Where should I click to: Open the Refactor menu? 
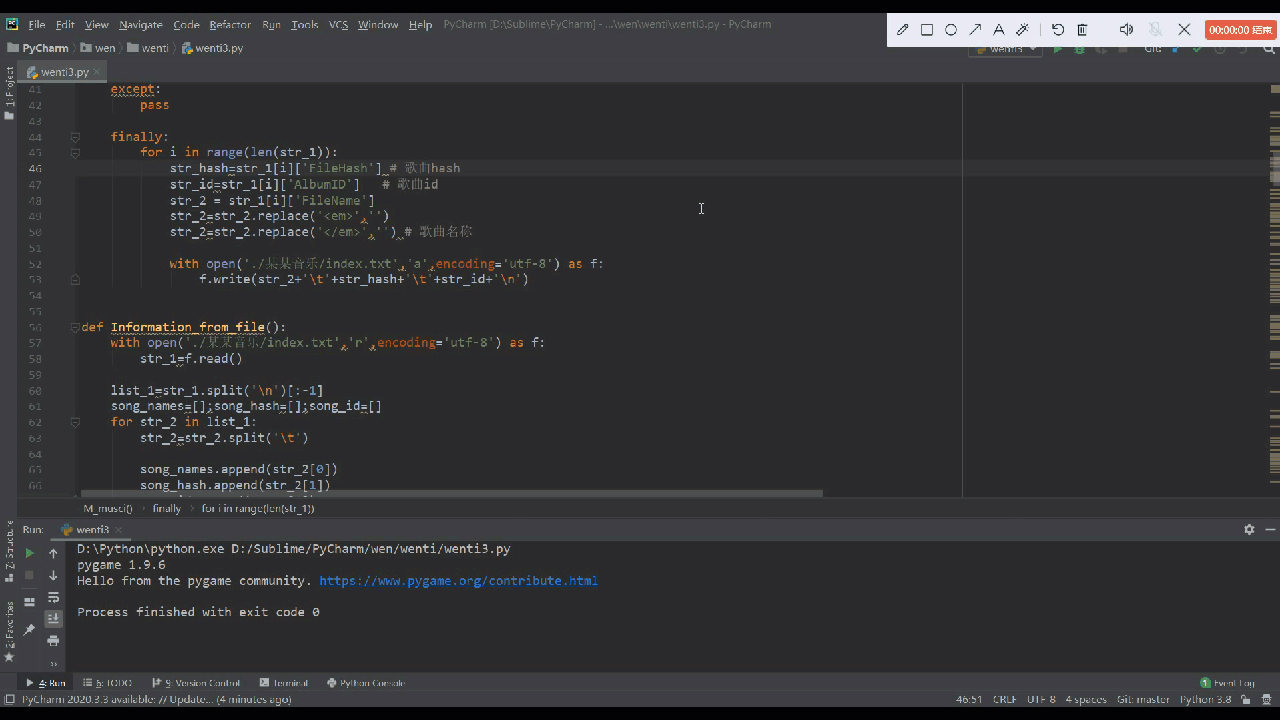(230, 24)
